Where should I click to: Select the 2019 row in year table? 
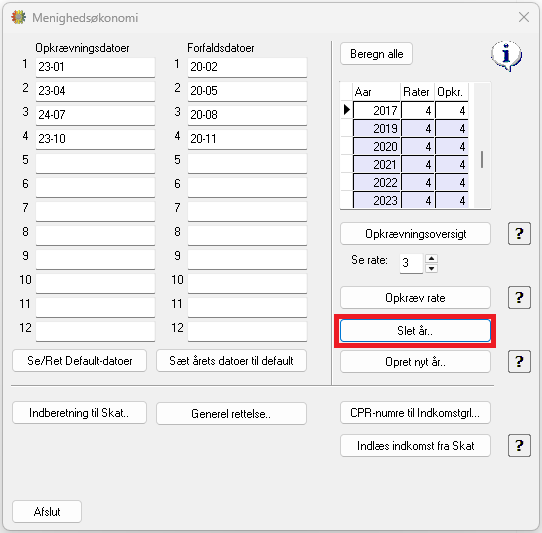[x=411, y=129]
